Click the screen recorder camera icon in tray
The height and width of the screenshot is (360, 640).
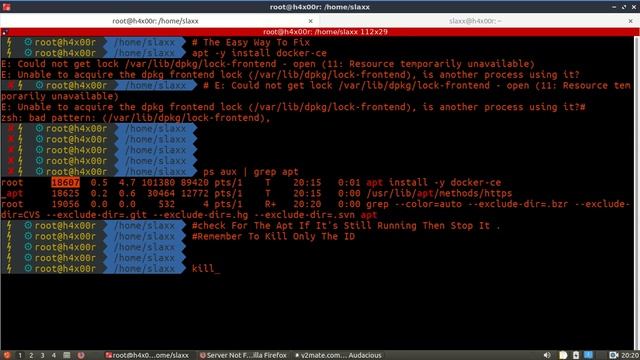pos(613,355)
